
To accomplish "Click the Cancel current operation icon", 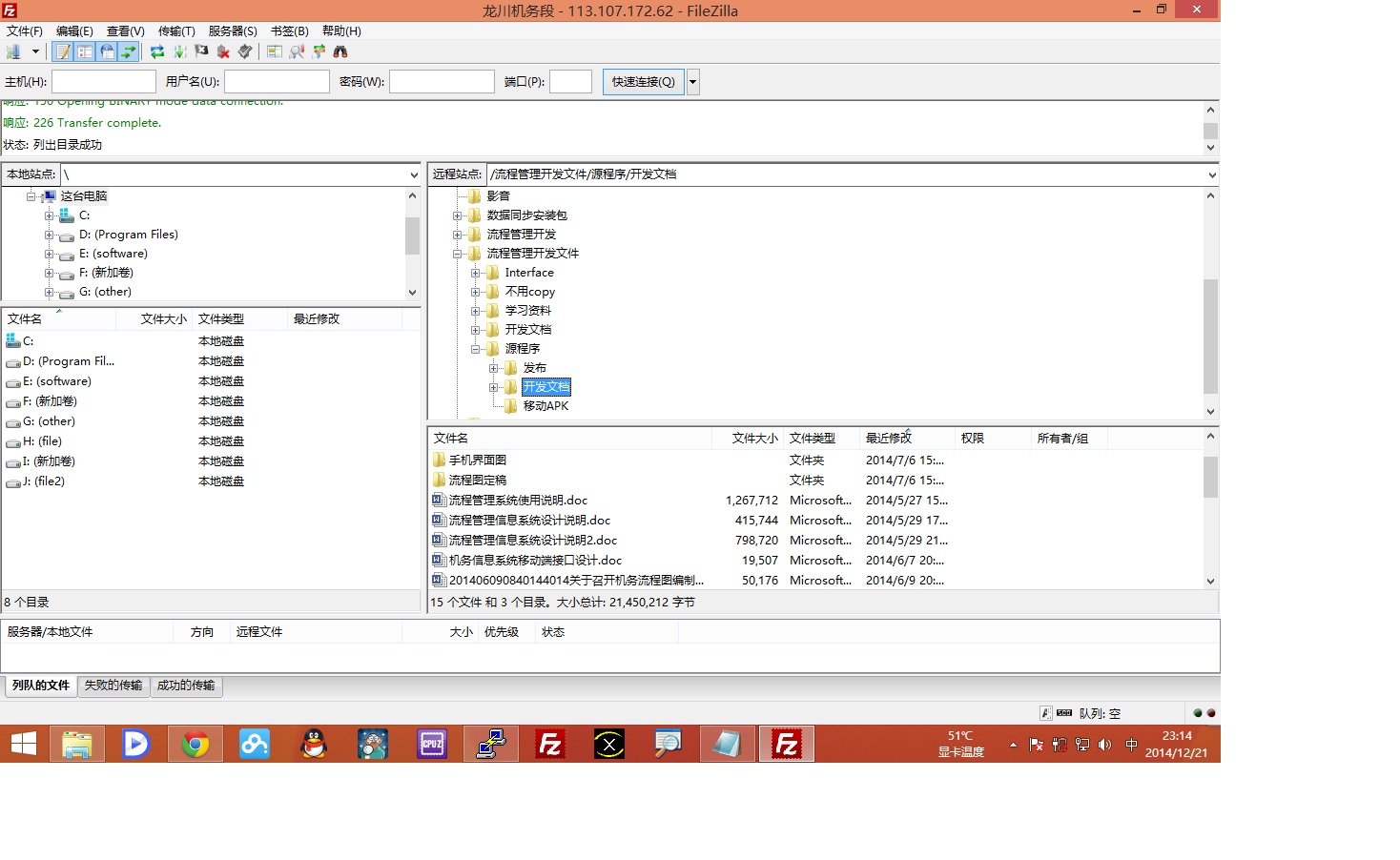I will point(201,51).
